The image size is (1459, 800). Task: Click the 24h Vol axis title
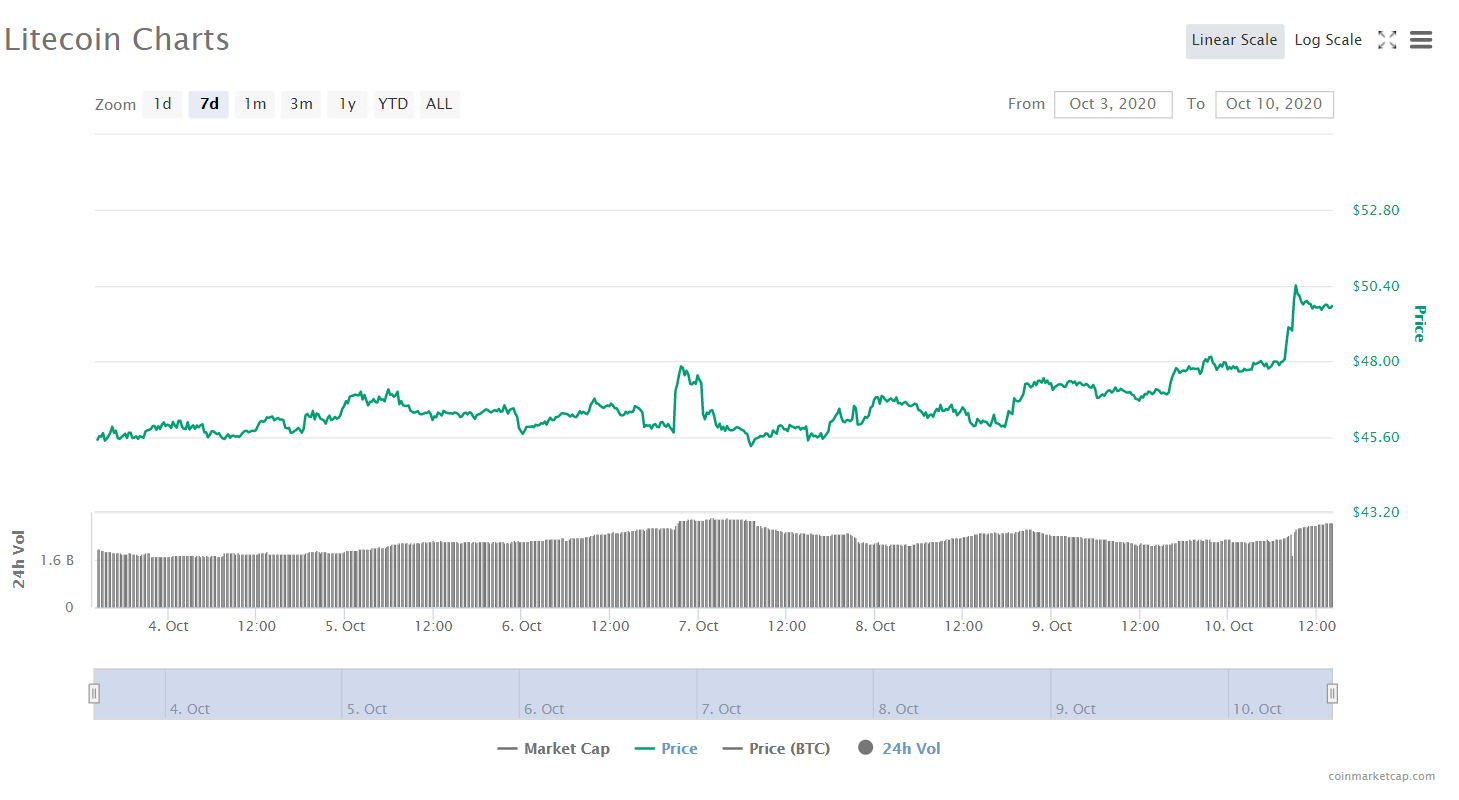coord(18,558)
